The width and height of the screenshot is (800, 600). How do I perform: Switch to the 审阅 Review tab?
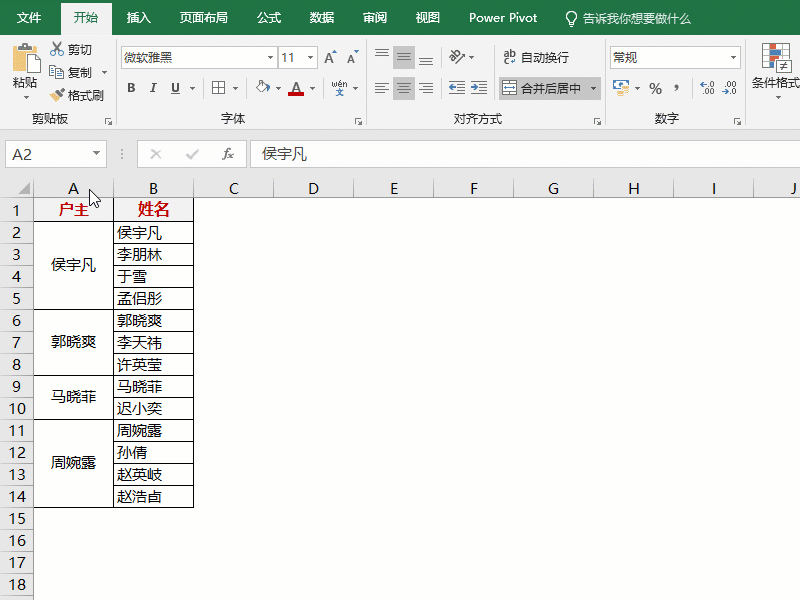tap(375, 18)
